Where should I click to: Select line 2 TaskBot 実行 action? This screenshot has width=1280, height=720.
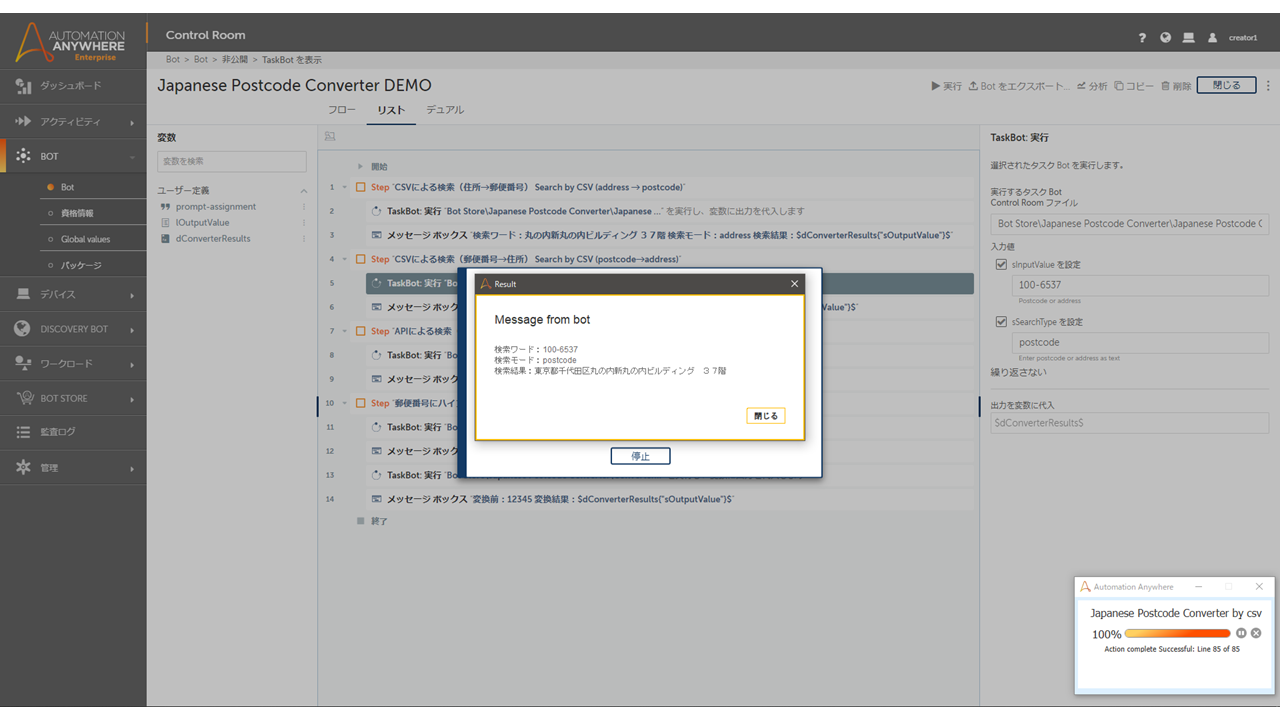tap(670, 211)
